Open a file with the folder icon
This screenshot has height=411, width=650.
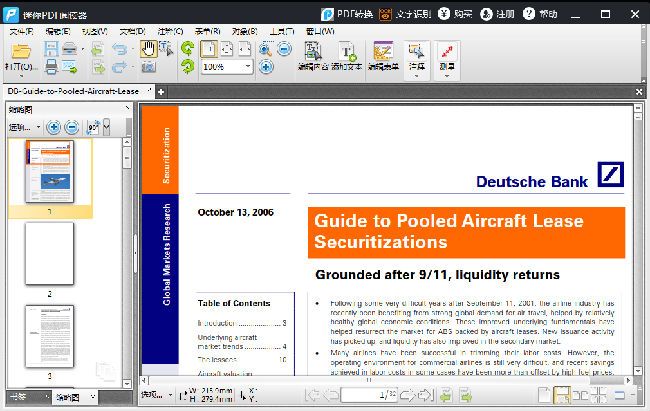point(21,51)
